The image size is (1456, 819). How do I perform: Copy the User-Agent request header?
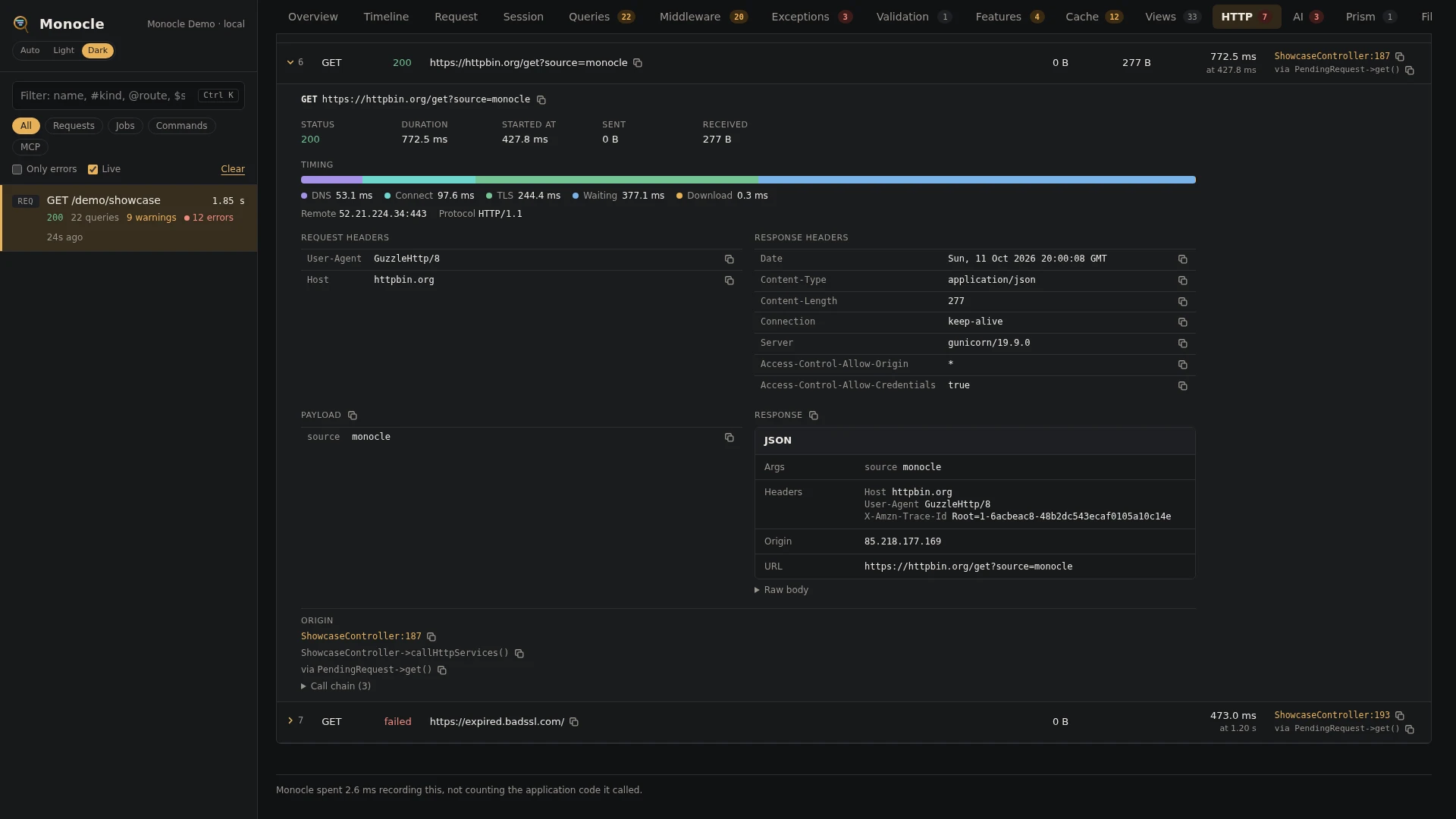coord(730,259)
